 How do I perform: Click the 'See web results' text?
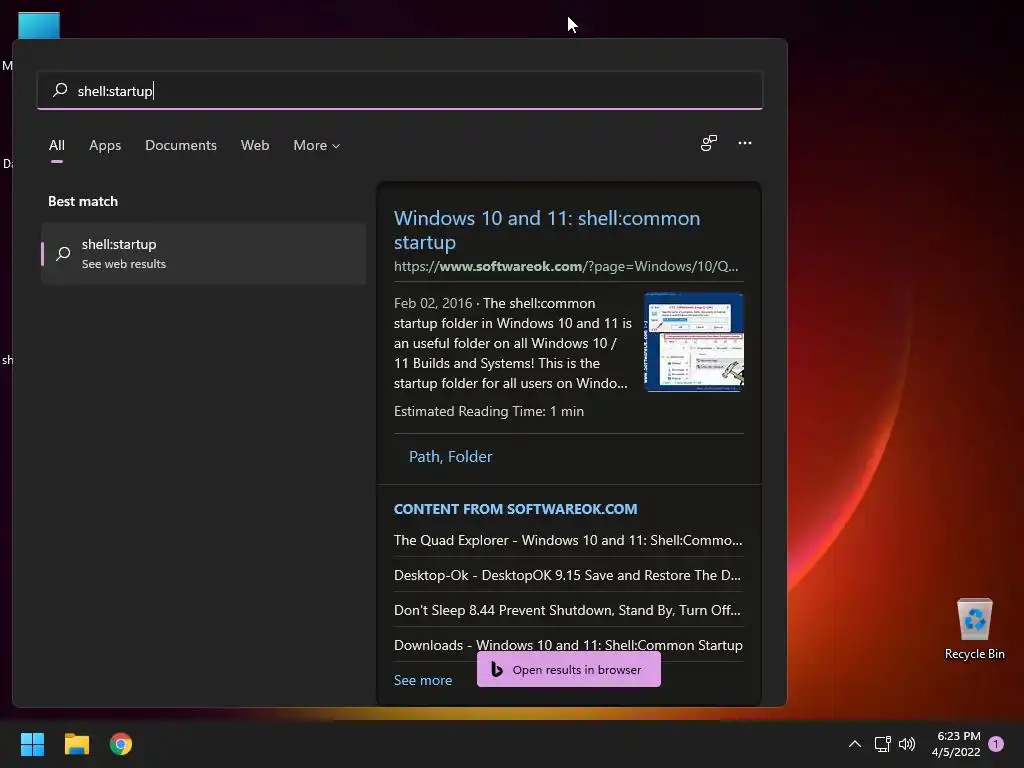click(123, 264)
